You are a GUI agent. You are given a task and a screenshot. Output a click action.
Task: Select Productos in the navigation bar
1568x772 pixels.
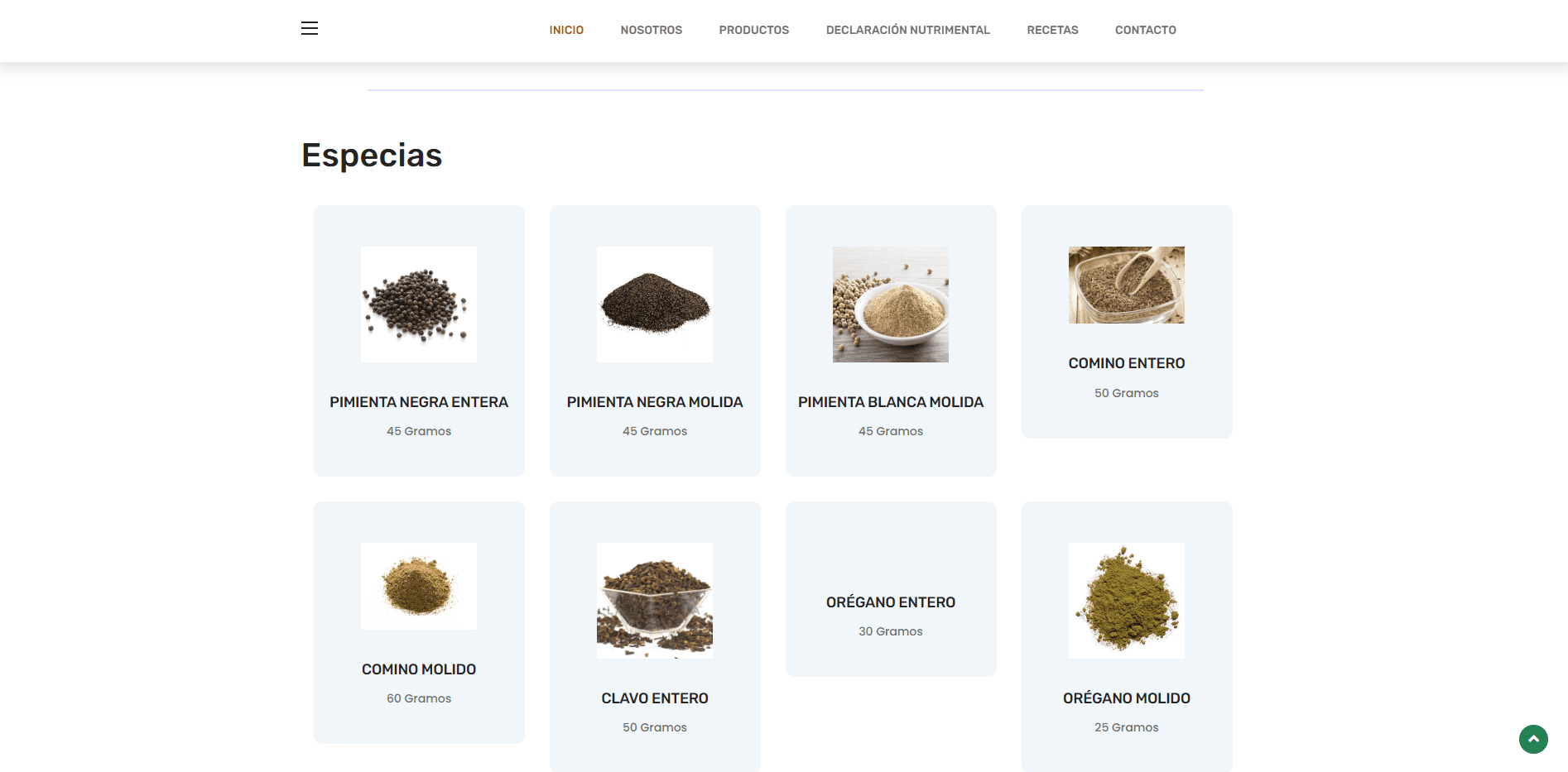(753, 30)
